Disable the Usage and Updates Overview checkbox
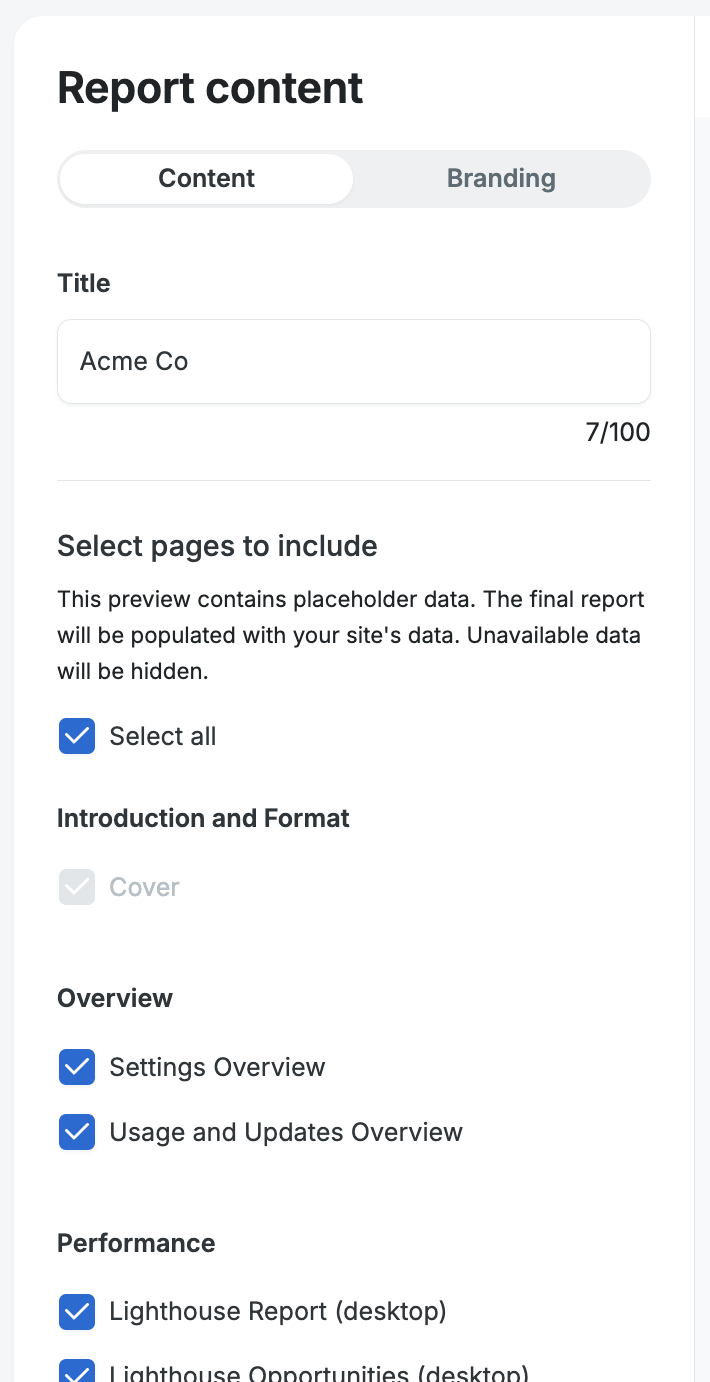710x1382 pixels. click(77, 1132)
